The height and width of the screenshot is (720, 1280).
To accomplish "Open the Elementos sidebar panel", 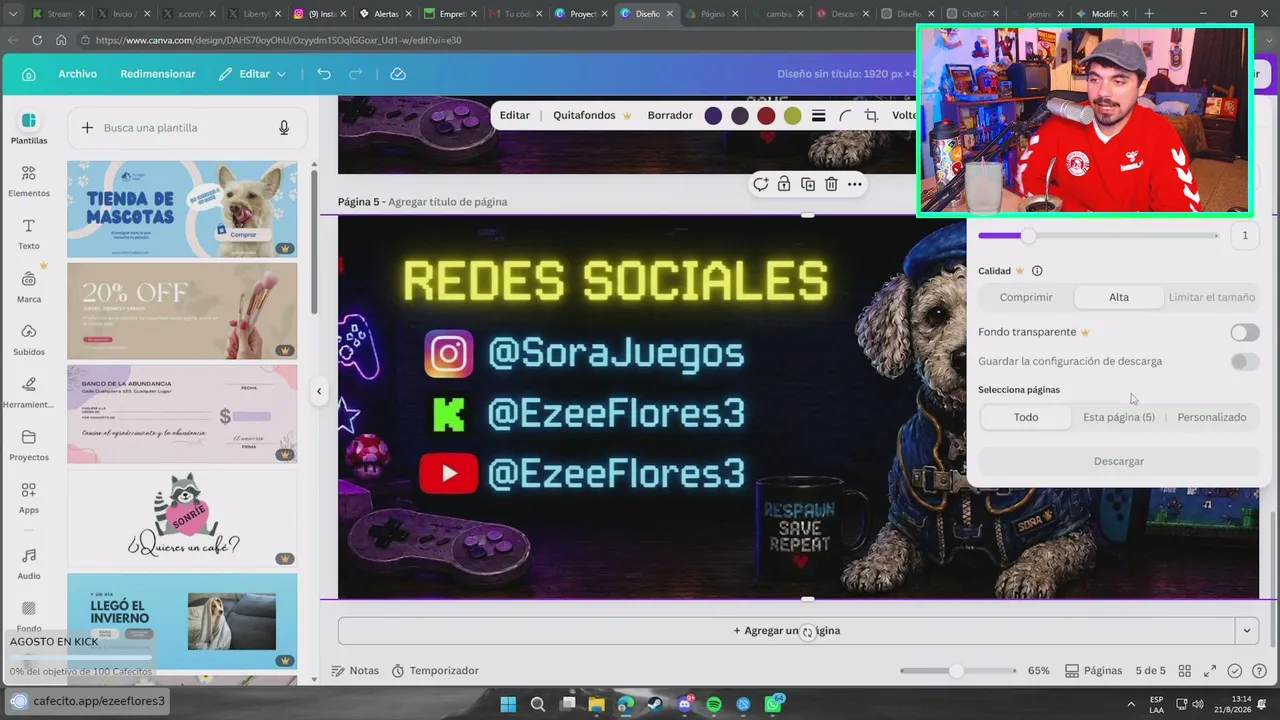I will coord(29,181).
